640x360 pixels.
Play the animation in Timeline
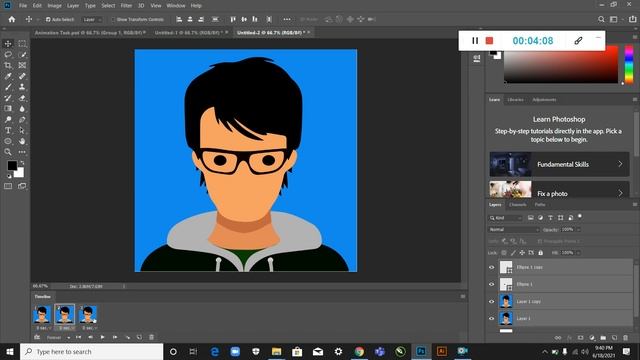point(102,337)
